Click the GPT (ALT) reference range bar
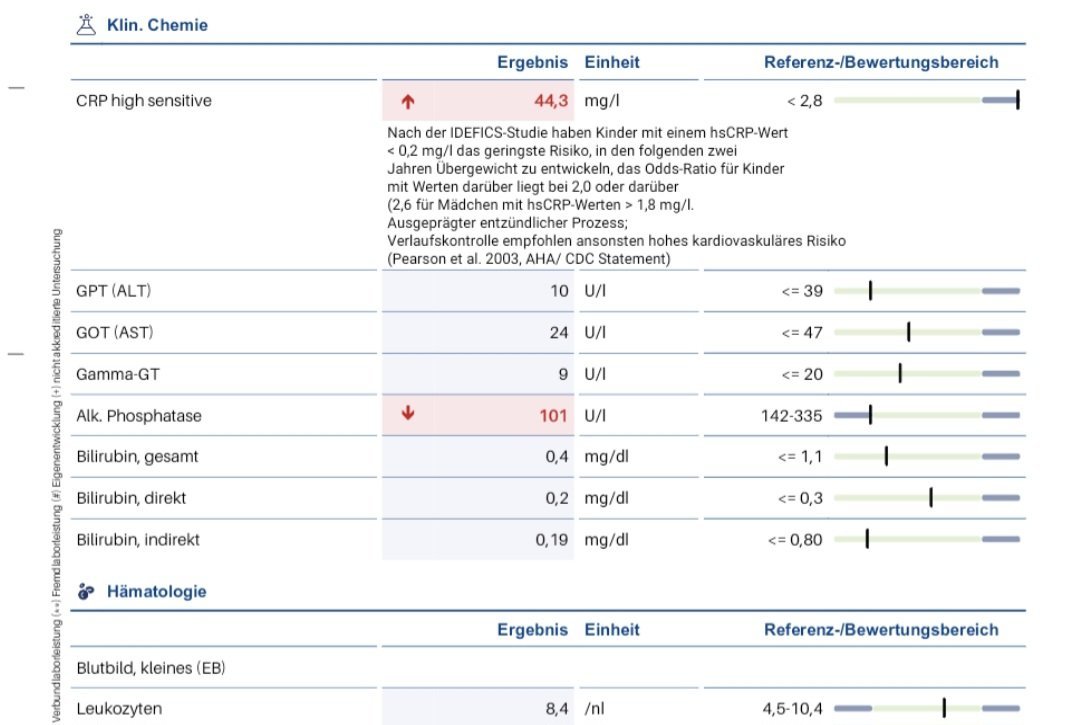The image size is (1080, 725). [x=926, y=291]
